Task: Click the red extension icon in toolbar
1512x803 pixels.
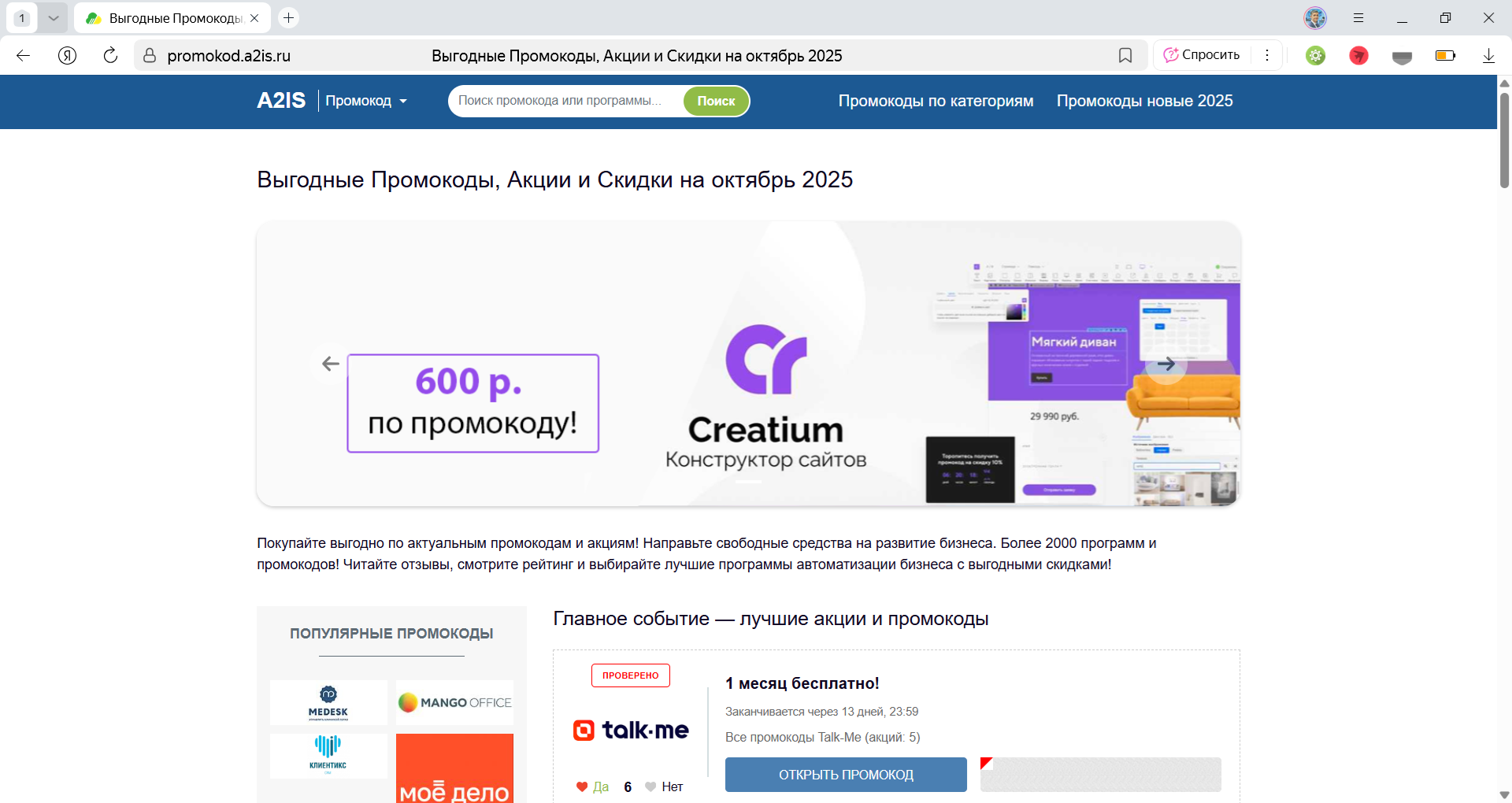Action: [1358, 55]
